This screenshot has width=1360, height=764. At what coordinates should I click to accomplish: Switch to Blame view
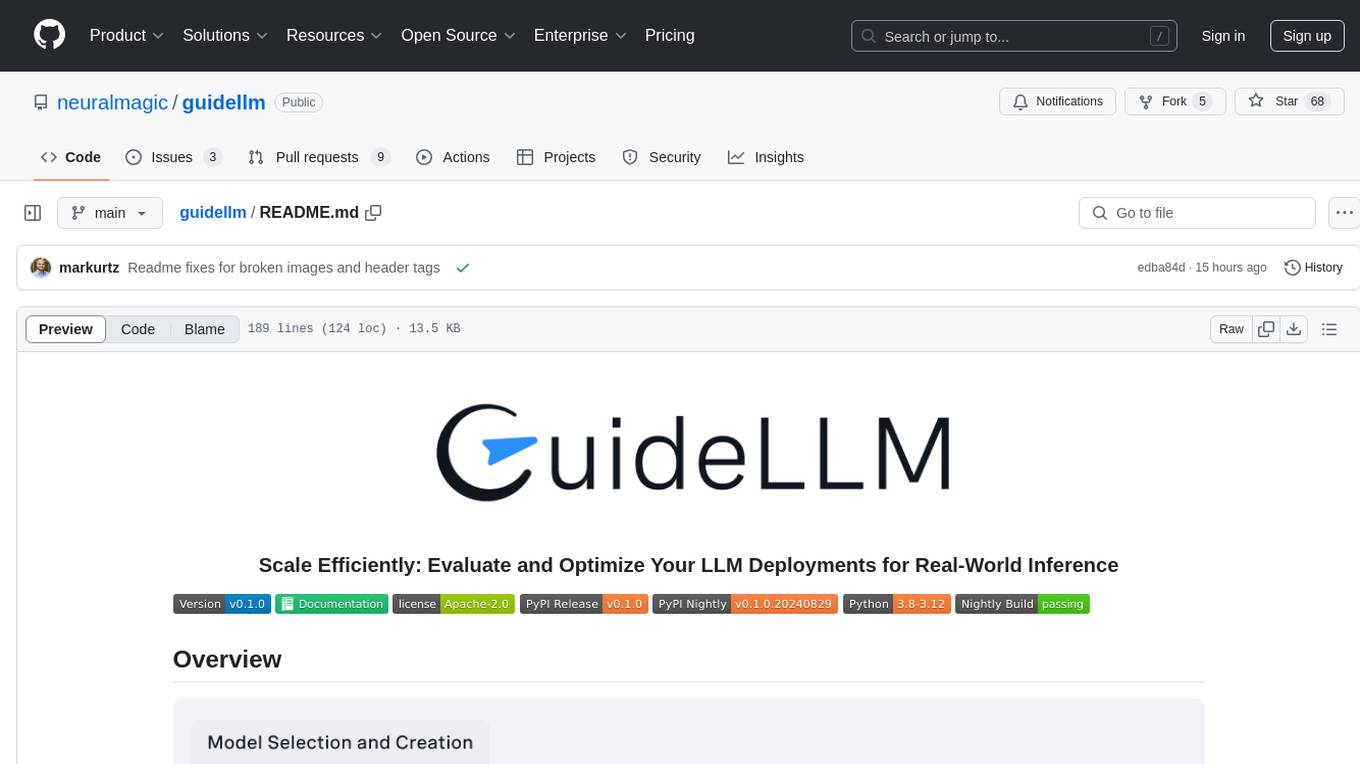tap(205, 329)
